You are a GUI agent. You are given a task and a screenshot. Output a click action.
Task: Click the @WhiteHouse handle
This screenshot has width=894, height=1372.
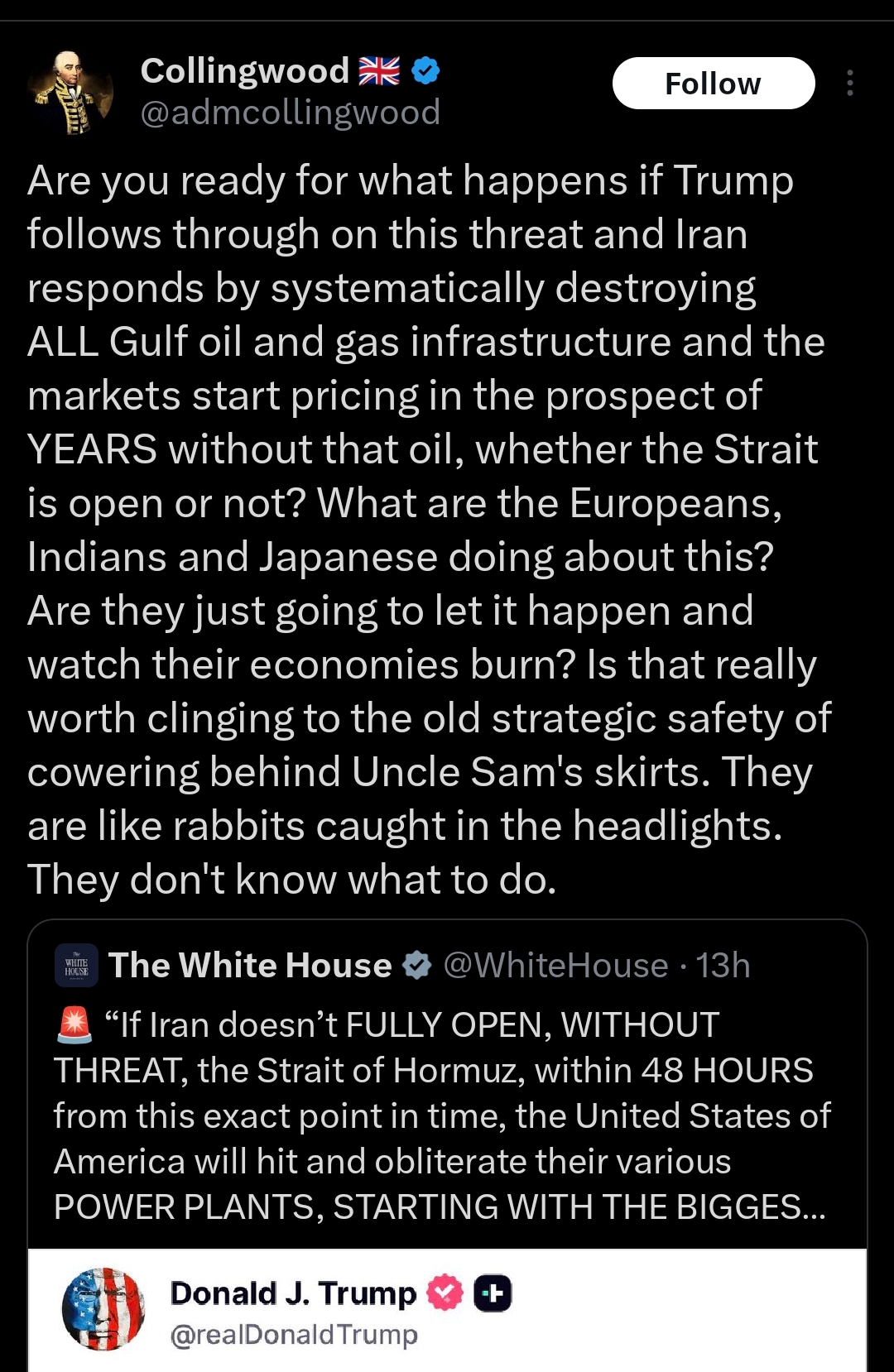click(x=555, y=966)
